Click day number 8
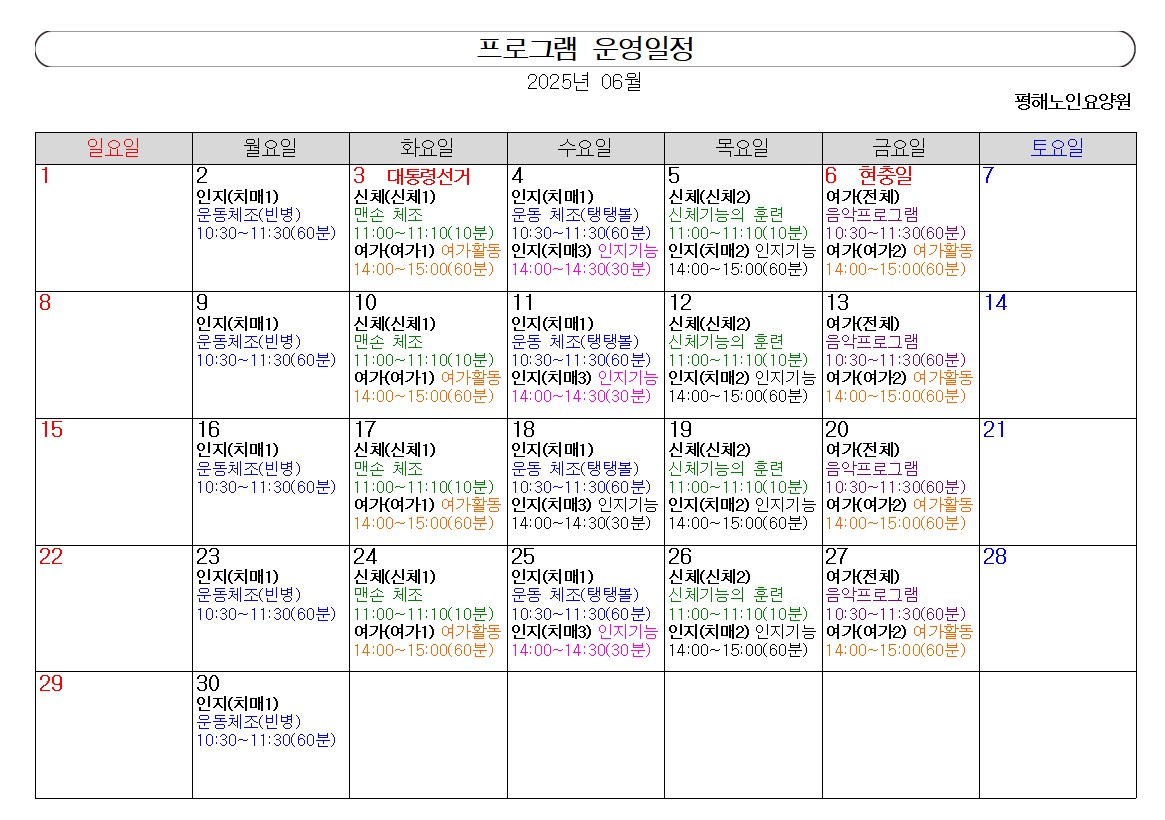This screenshot has width=1165, height=820. [x=45, y=302]
